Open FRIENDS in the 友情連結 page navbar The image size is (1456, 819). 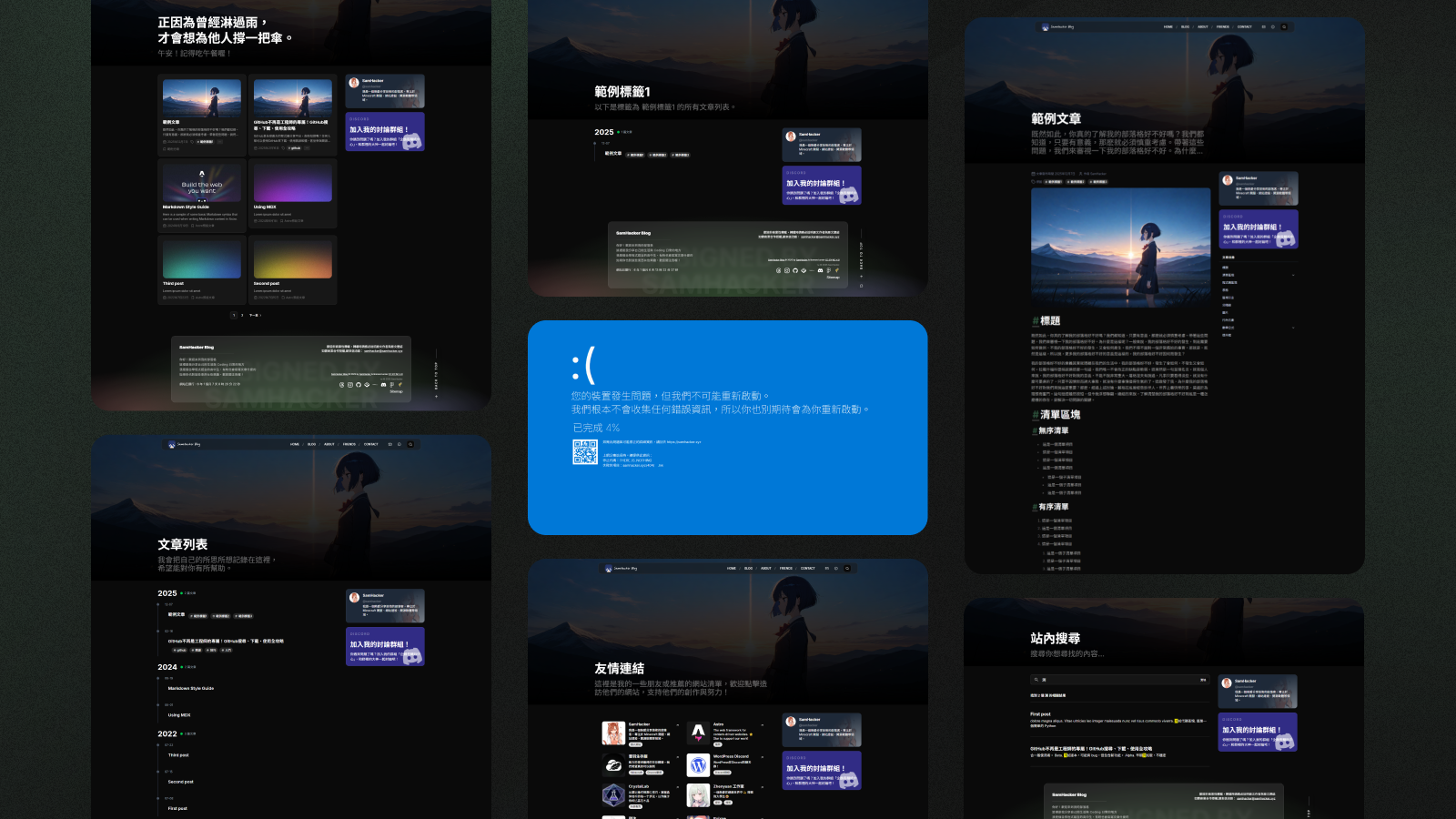coord(786,568)
